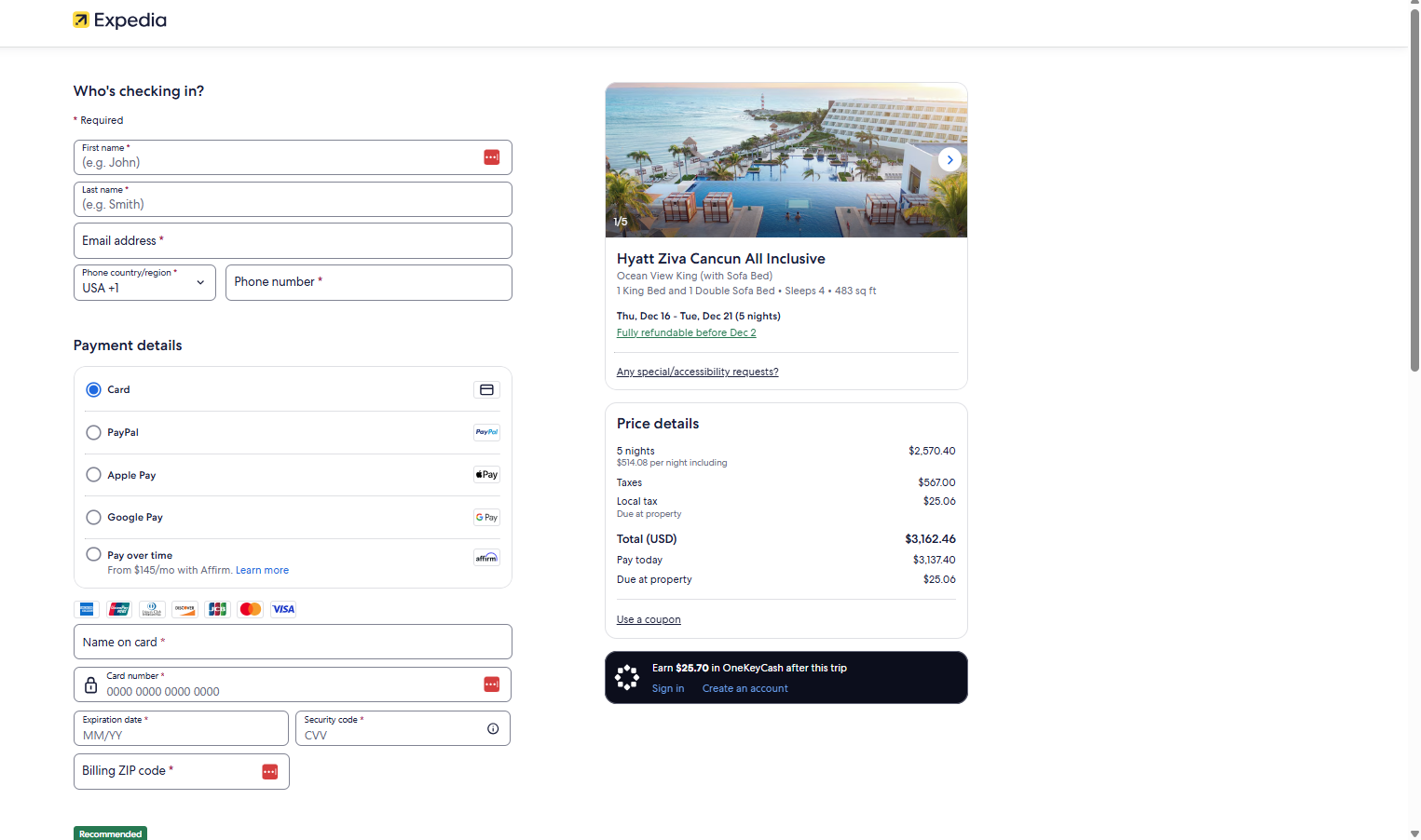The image size is (1421, 840).
Task: Open password manager icon in Card number field
Action: pos(491,684)
